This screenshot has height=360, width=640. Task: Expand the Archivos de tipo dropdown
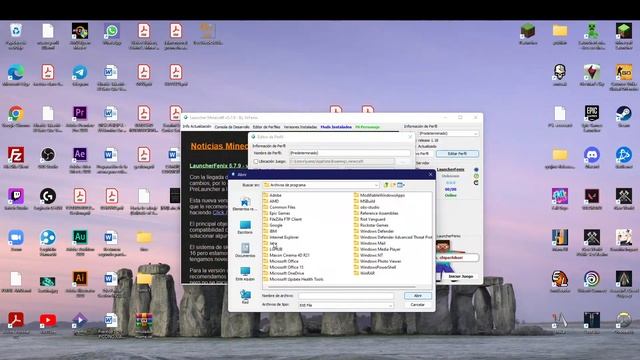click(390, 305)
